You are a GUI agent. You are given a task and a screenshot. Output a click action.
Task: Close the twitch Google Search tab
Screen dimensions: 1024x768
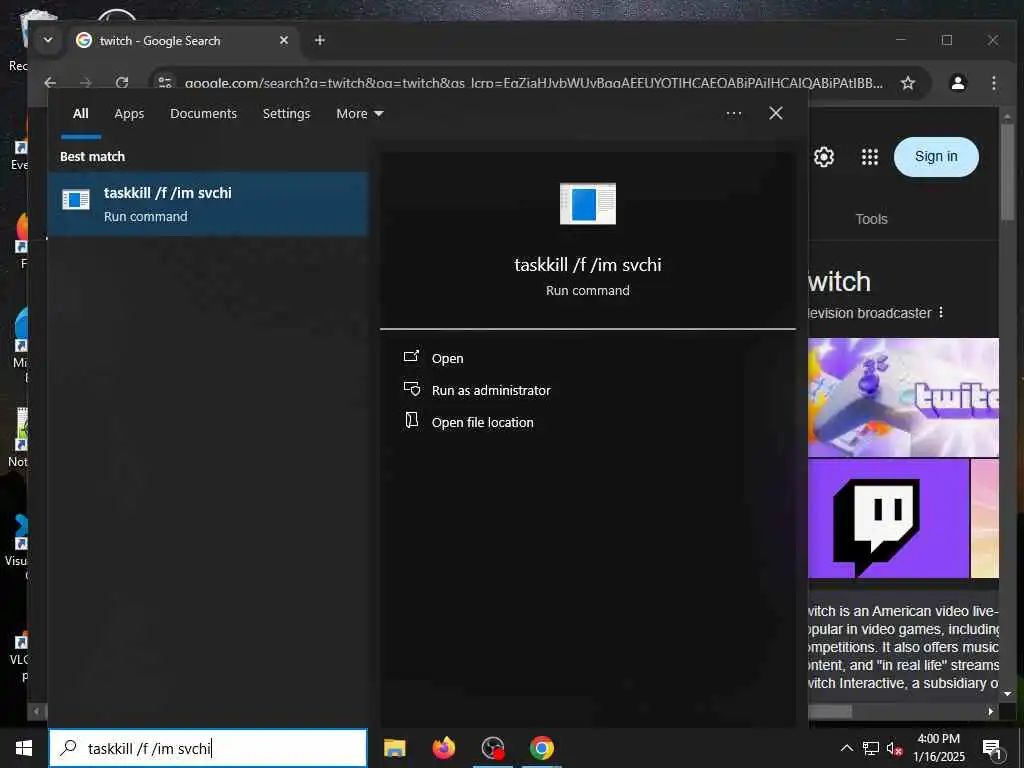click(284, 40)
